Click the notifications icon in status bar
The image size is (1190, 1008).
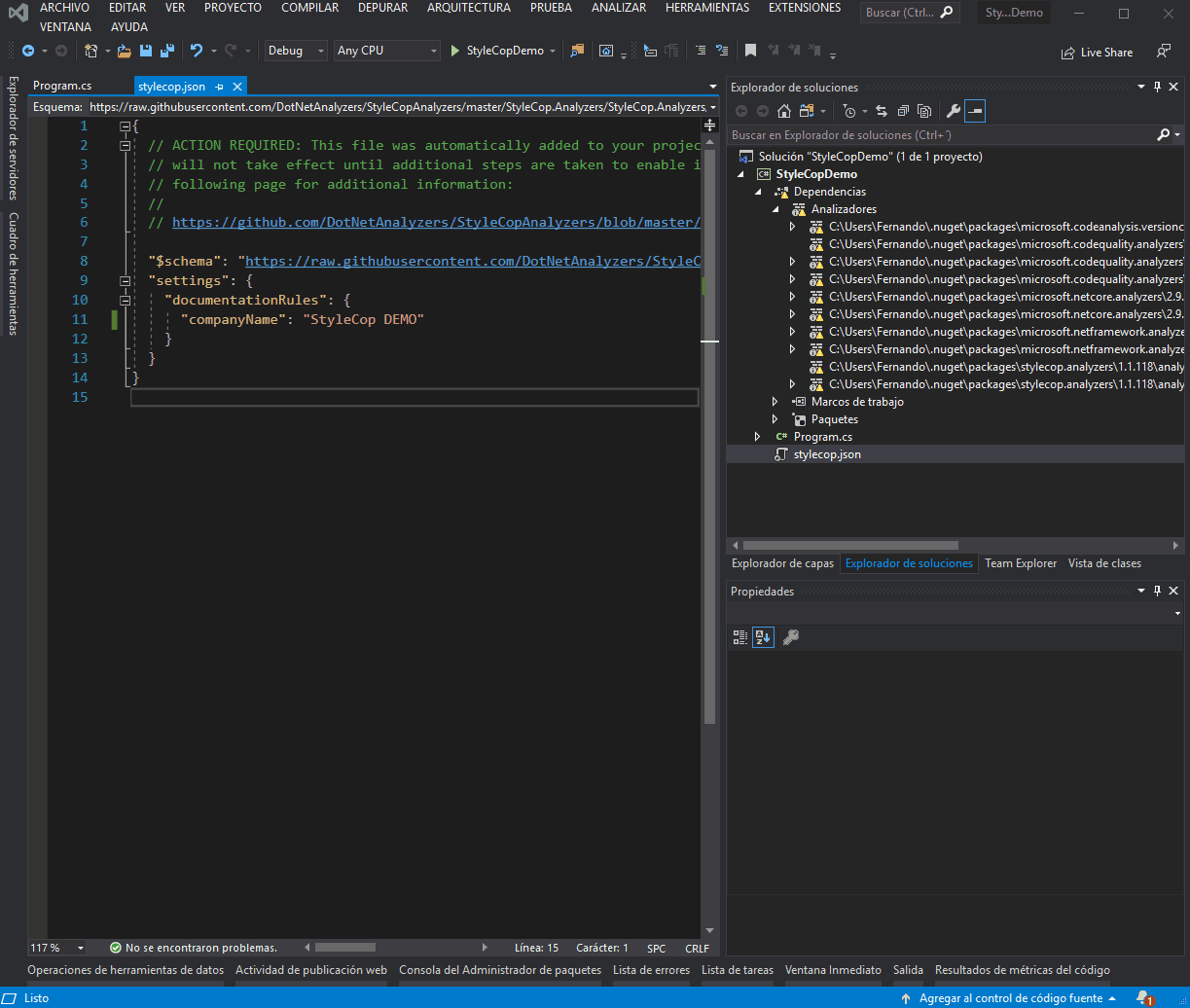pos(1144,998)
